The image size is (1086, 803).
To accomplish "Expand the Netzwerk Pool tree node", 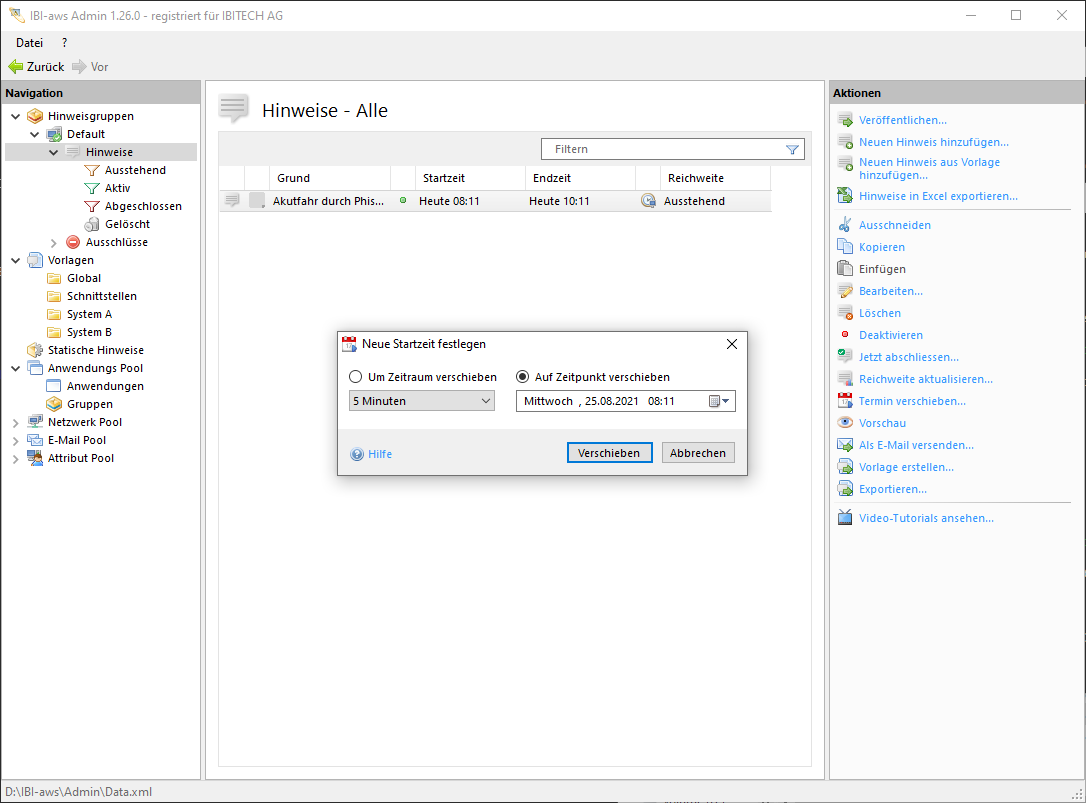I will tap(16, 422).
